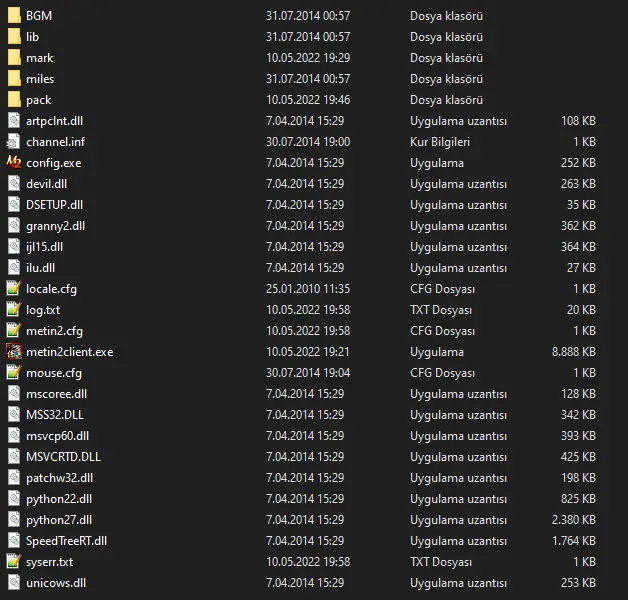
Task: Click the date 30.07.2014 19:04
Action: pos(308,372)
